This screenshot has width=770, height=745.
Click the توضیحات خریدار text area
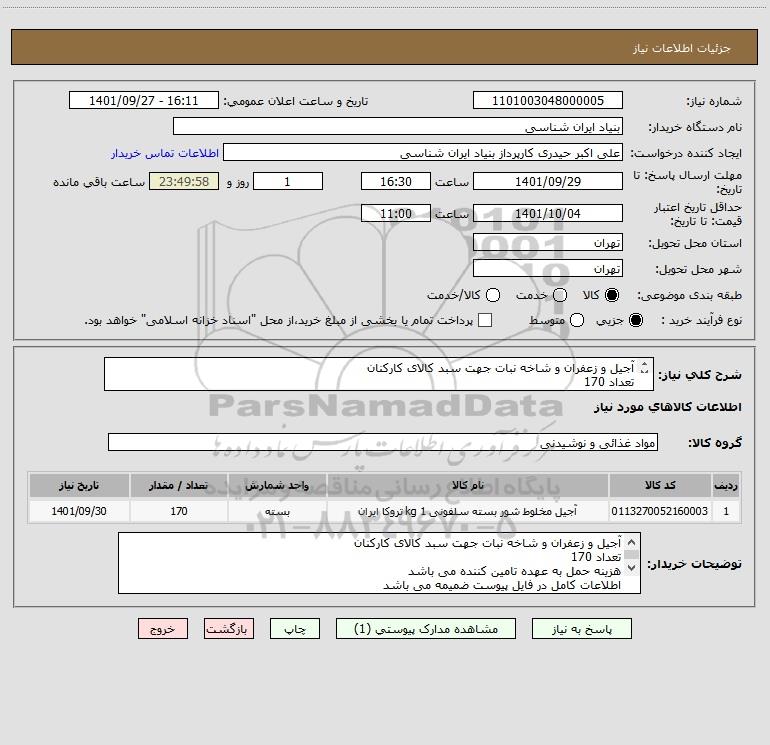[379, 563]
